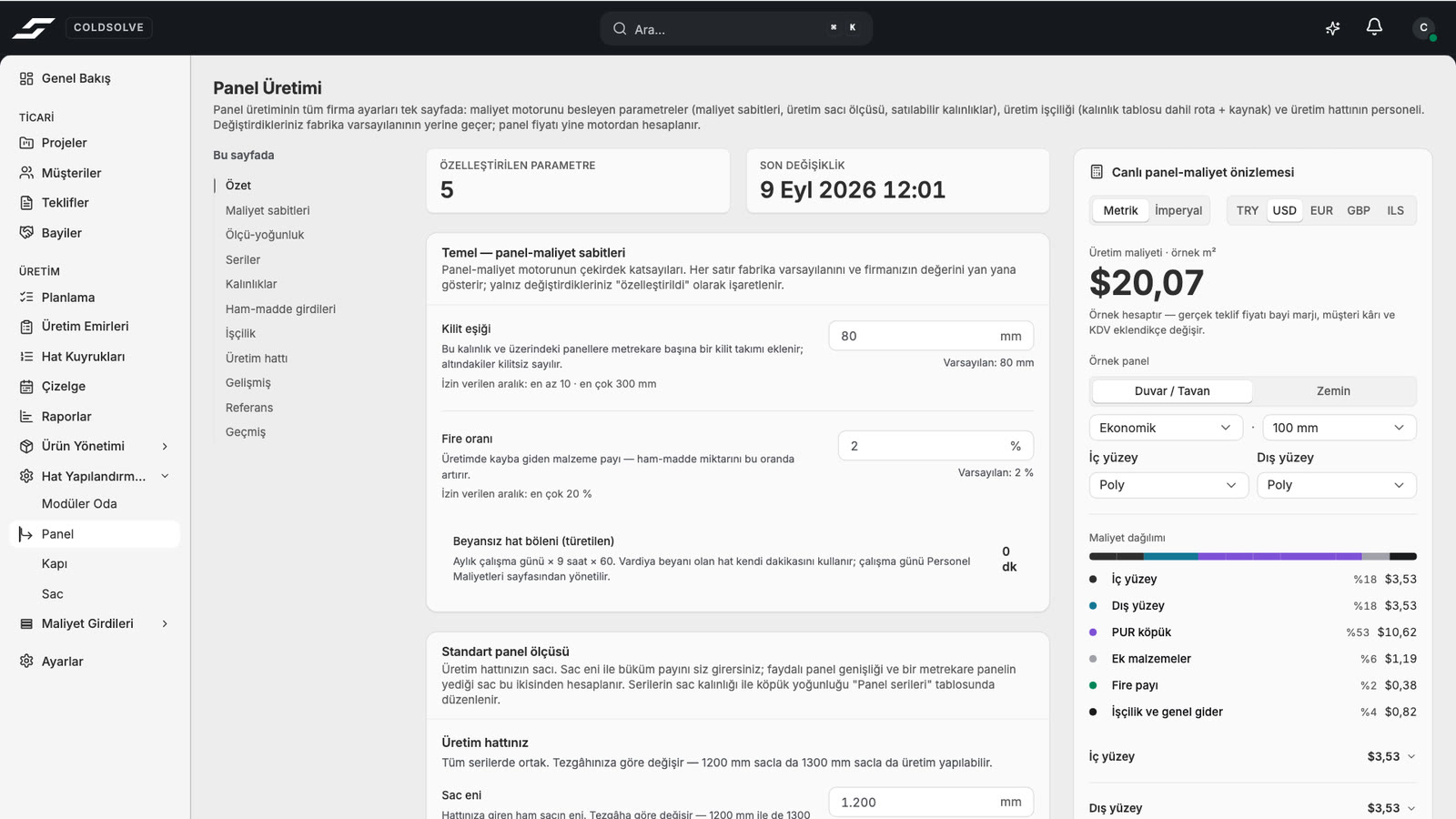
Task: Switch units to Metrik
Action: (x=1120, y=210)
